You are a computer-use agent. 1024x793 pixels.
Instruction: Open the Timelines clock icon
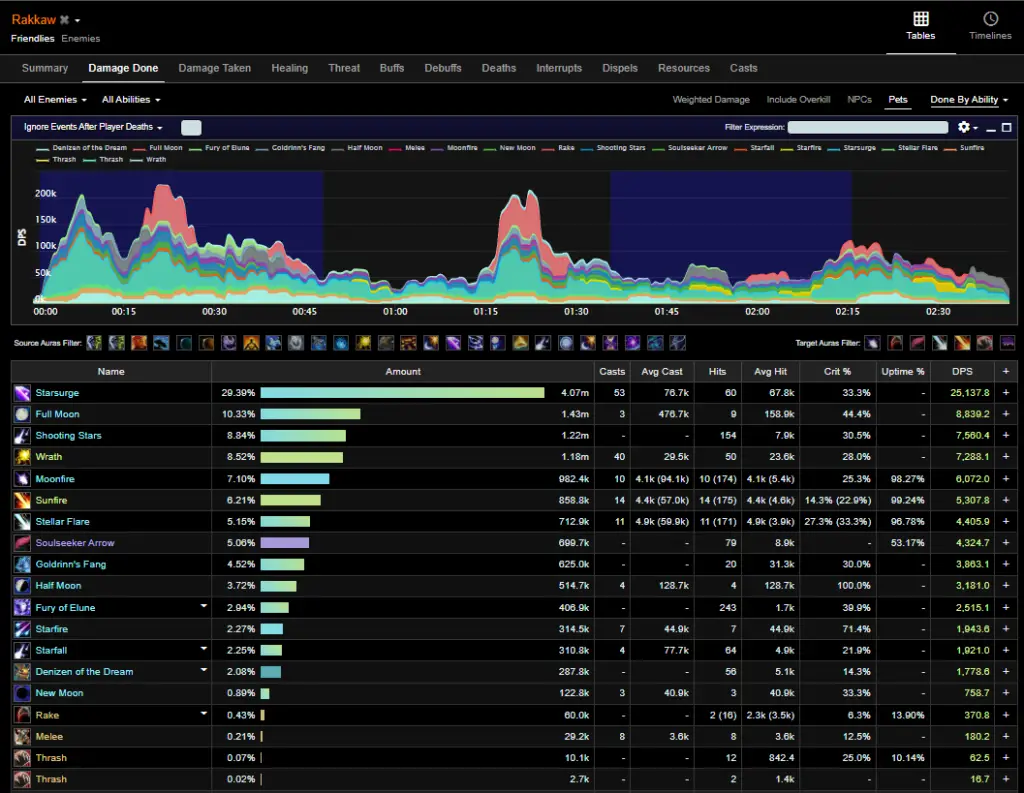point(991,19)
